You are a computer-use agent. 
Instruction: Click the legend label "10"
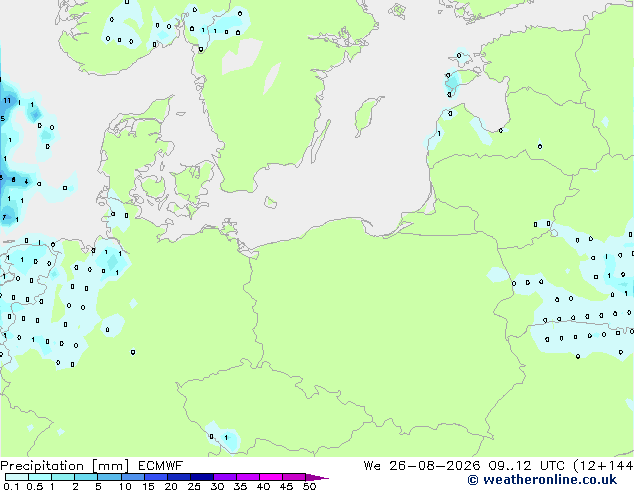tap(125, 486)
